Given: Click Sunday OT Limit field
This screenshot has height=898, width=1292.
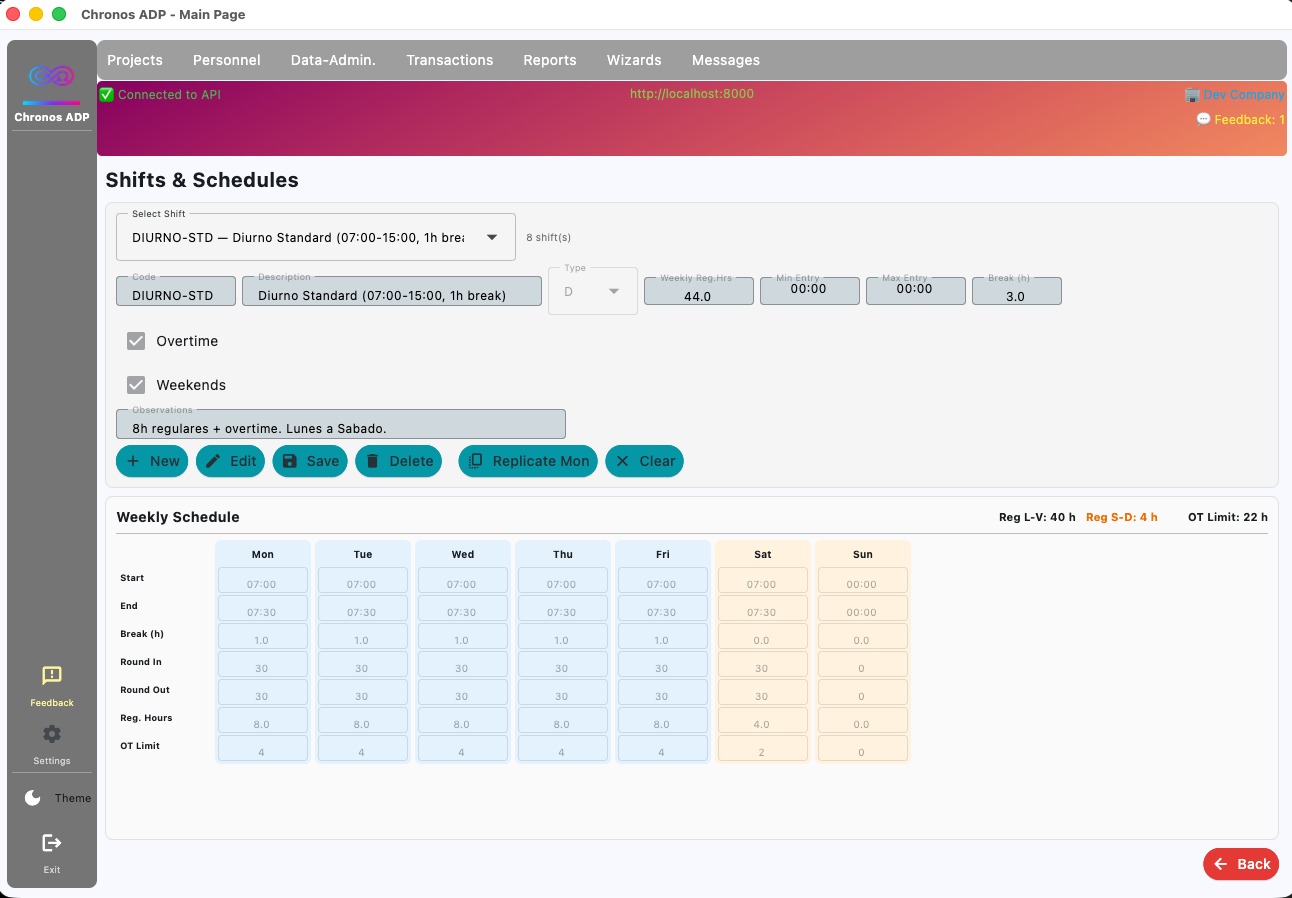Looking at the screenshot, I should pos(862,749).
